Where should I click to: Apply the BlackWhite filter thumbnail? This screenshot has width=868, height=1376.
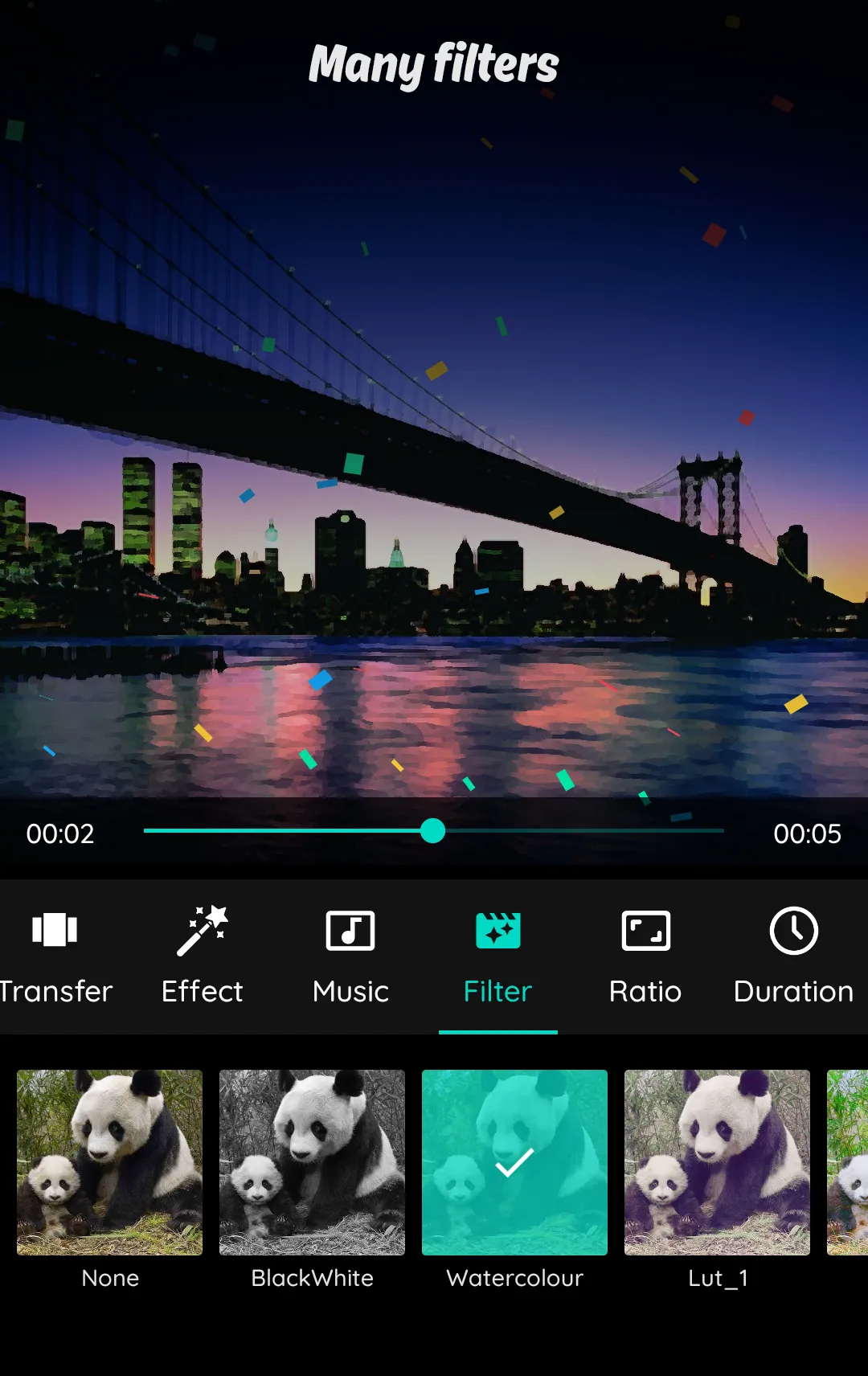pyautogui.click(x=313, y=1162)
